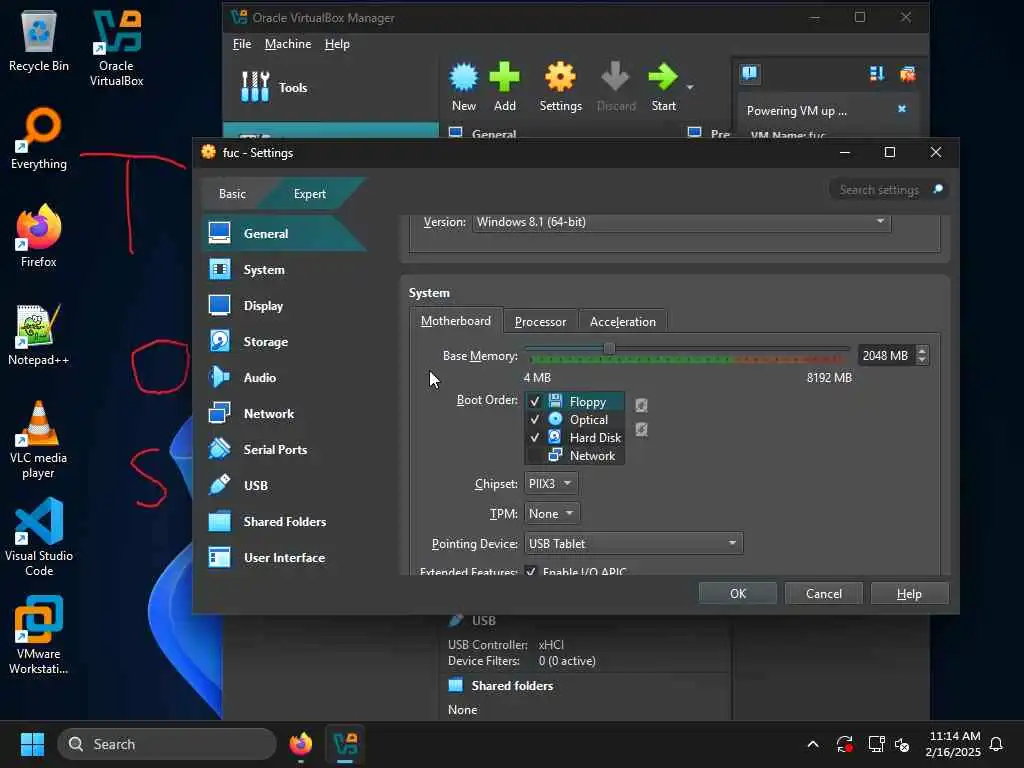1024x768 pixels.
Task: Switch to Expert settings mode
Action: pos(310,193)
